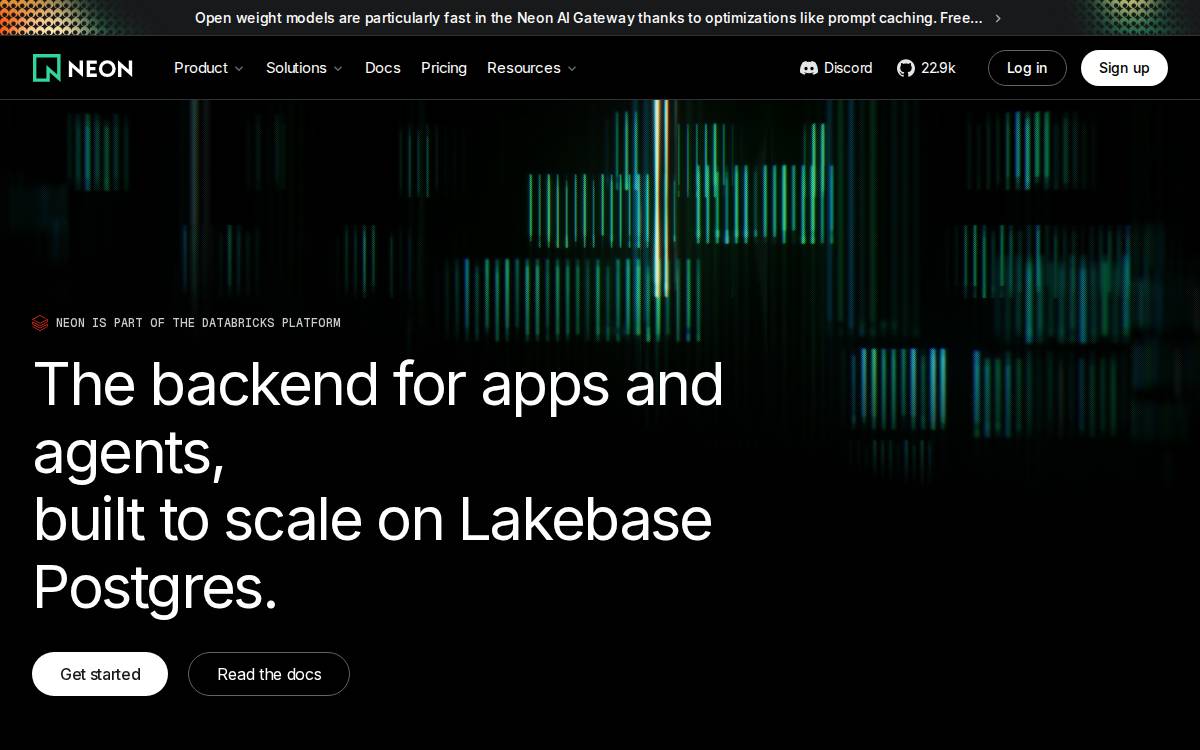The image size is (1200, 750).
Task: Click the Databricks layered icon
Action: (40, 323)
